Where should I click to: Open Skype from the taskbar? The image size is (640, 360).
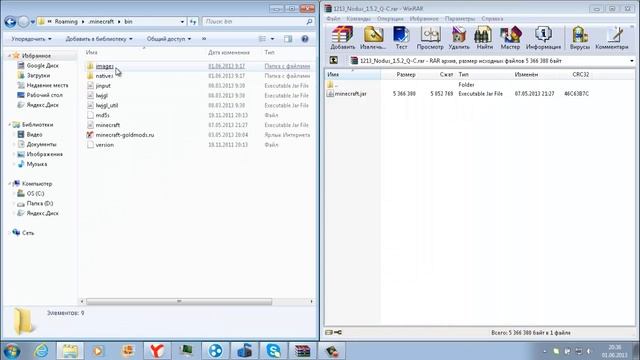click(273, 351)
